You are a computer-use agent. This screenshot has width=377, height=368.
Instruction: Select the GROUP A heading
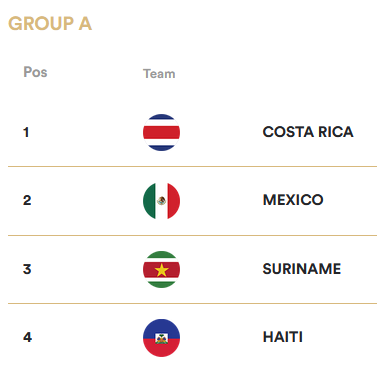(50, 24)
